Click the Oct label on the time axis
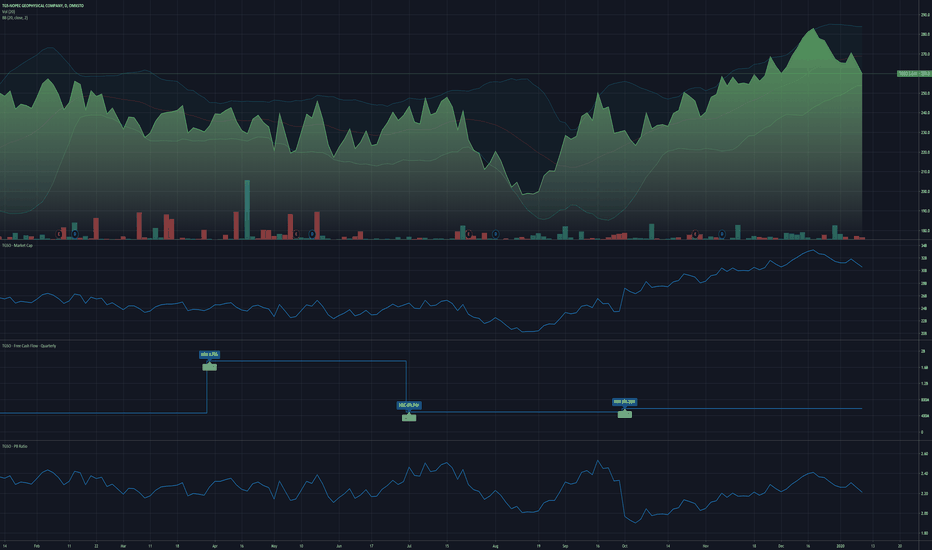Viewport: 932px width, 550px height. click(x=625, y=545)
